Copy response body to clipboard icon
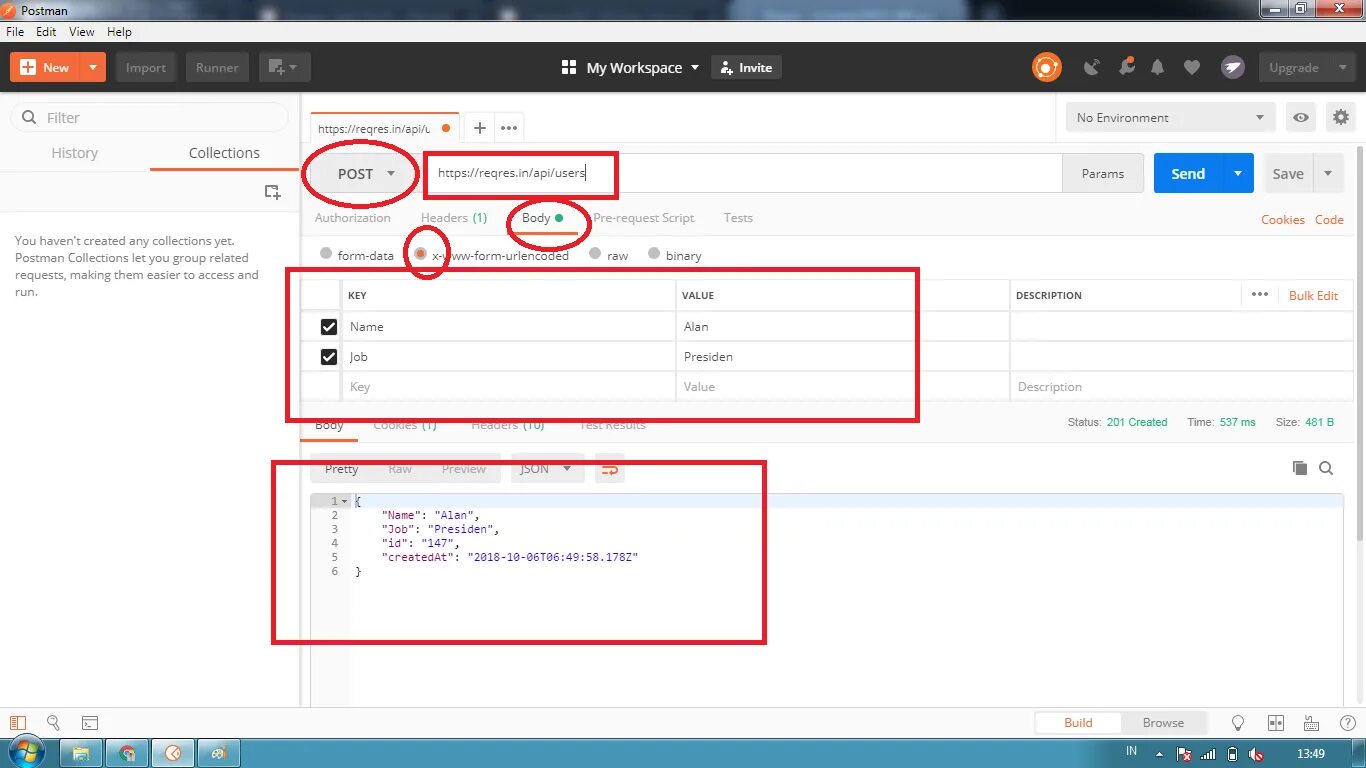This screenshot has width=1366, height=768. 1300,468
